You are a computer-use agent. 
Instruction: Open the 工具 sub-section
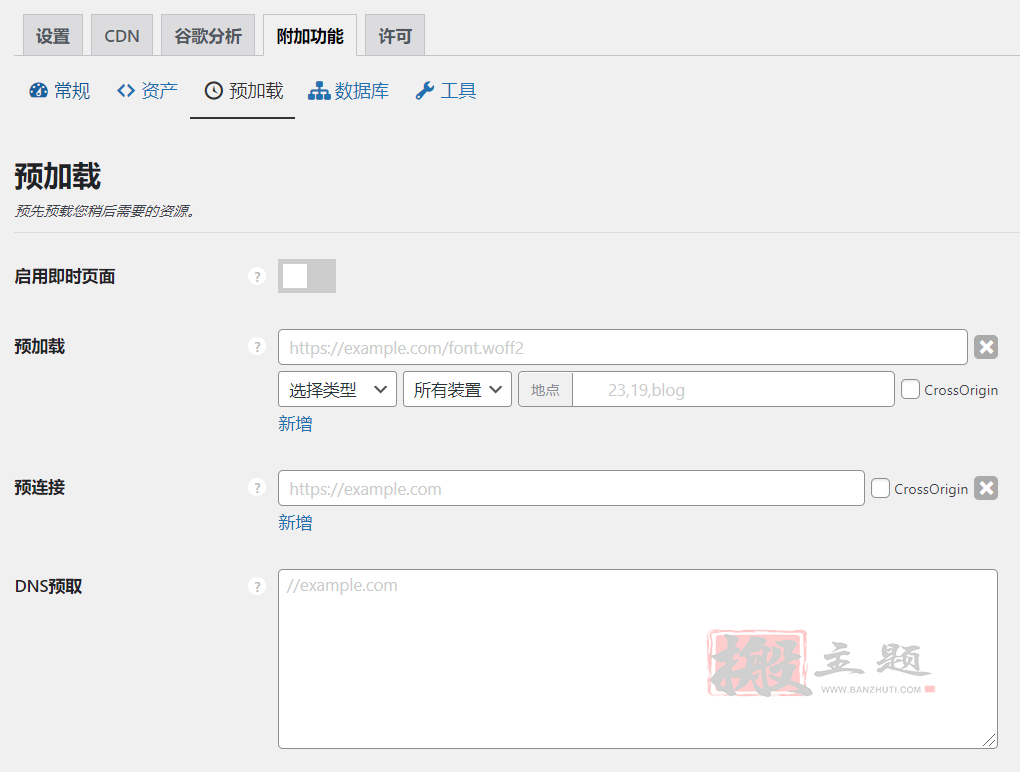point(446,91)
